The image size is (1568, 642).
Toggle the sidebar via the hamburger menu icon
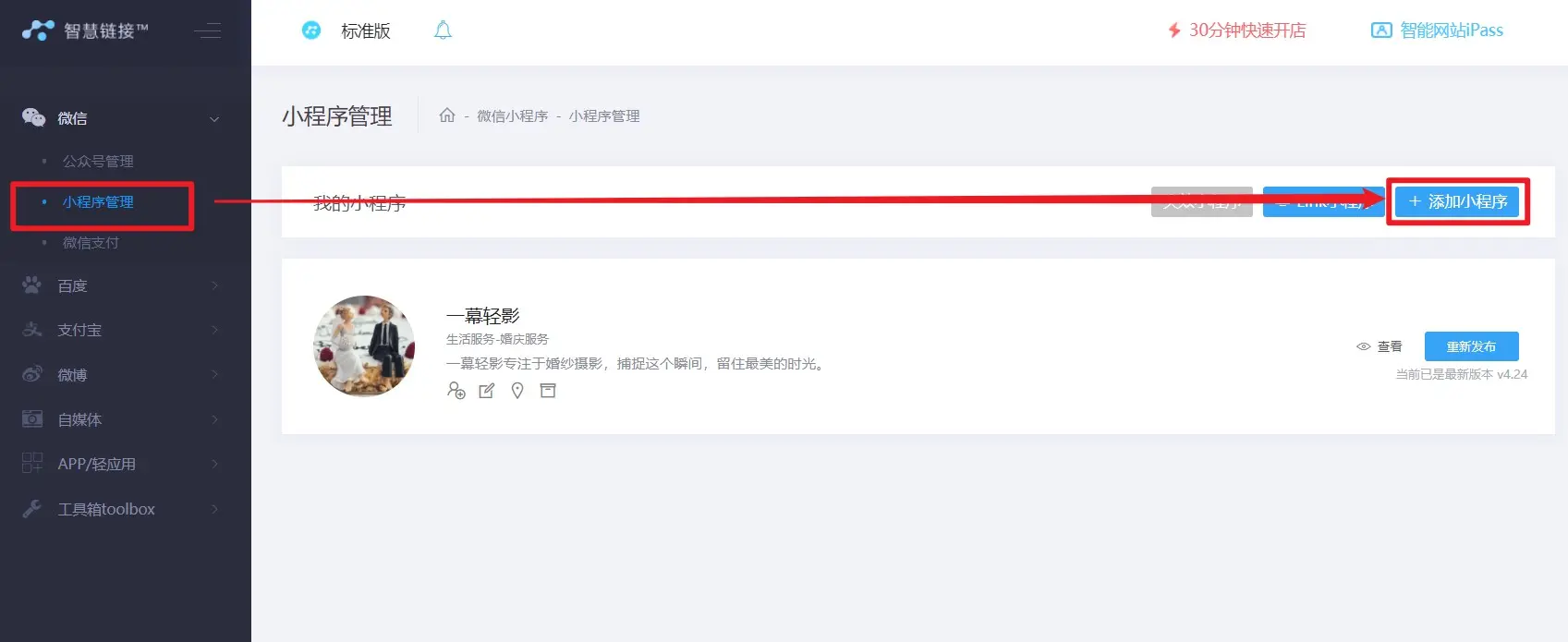[208, 30]
